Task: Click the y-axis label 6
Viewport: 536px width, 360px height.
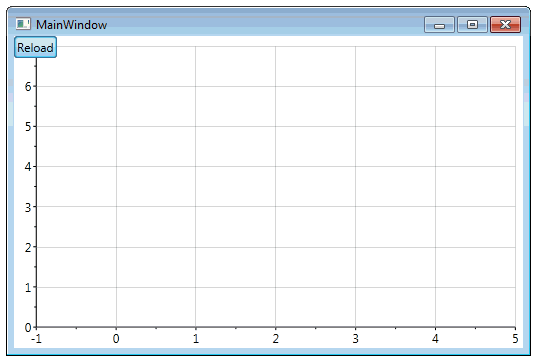Action: click(x=28, y=86)
